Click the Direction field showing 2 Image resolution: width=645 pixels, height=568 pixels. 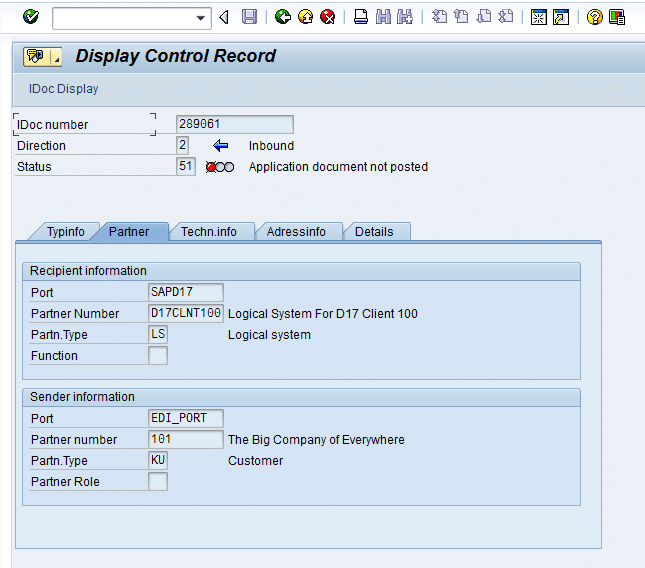click(x=182, y=145)
